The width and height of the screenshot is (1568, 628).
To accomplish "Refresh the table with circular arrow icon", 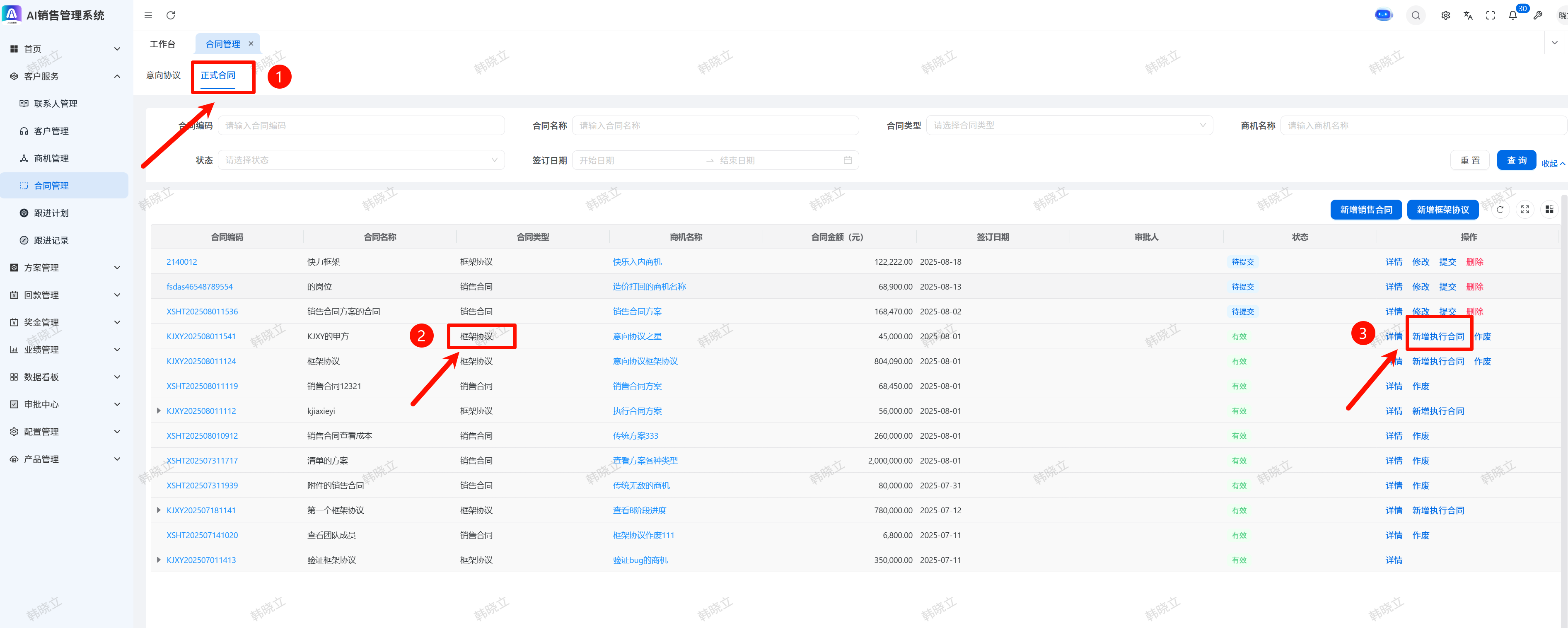I will coord(1500,209).
